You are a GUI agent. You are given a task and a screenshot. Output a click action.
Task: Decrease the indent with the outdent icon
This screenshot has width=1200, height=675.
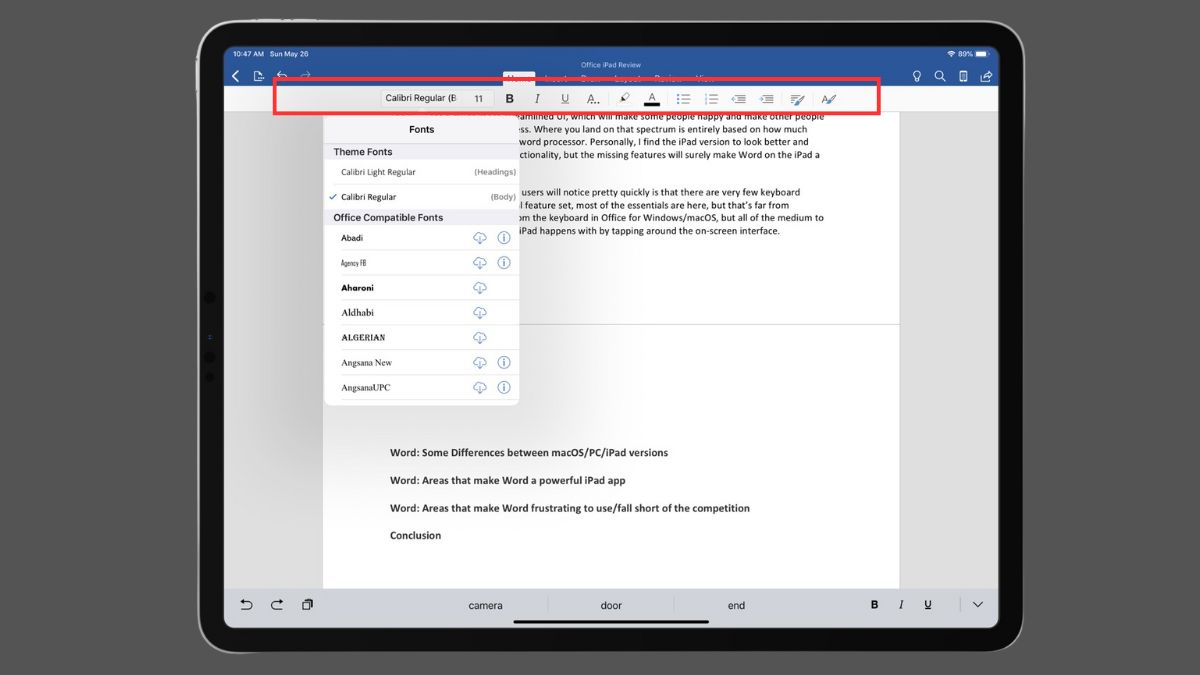tap(739, 99)
